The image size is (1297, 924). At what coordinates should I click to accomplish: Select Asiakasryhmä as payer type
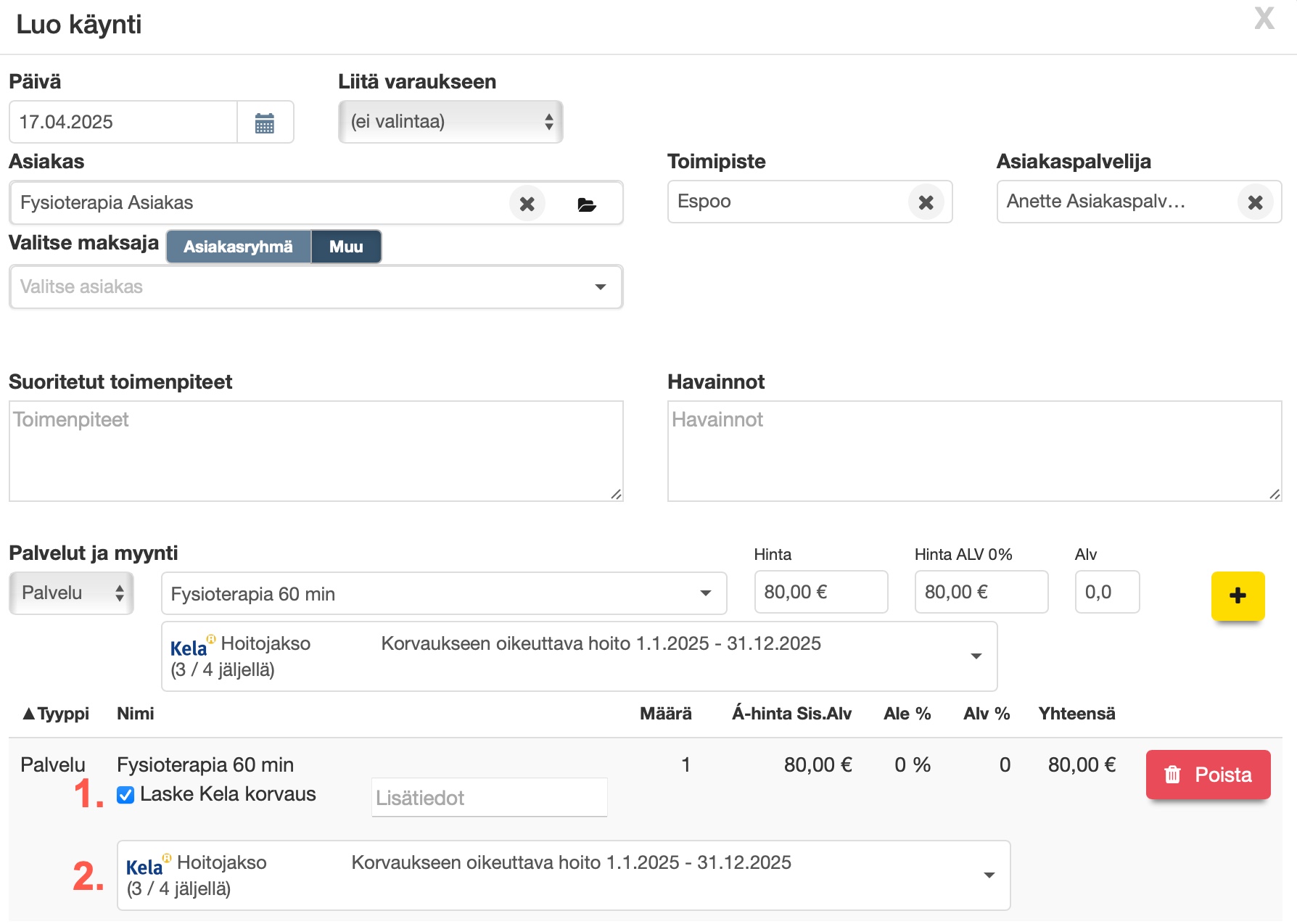(238, 247)
